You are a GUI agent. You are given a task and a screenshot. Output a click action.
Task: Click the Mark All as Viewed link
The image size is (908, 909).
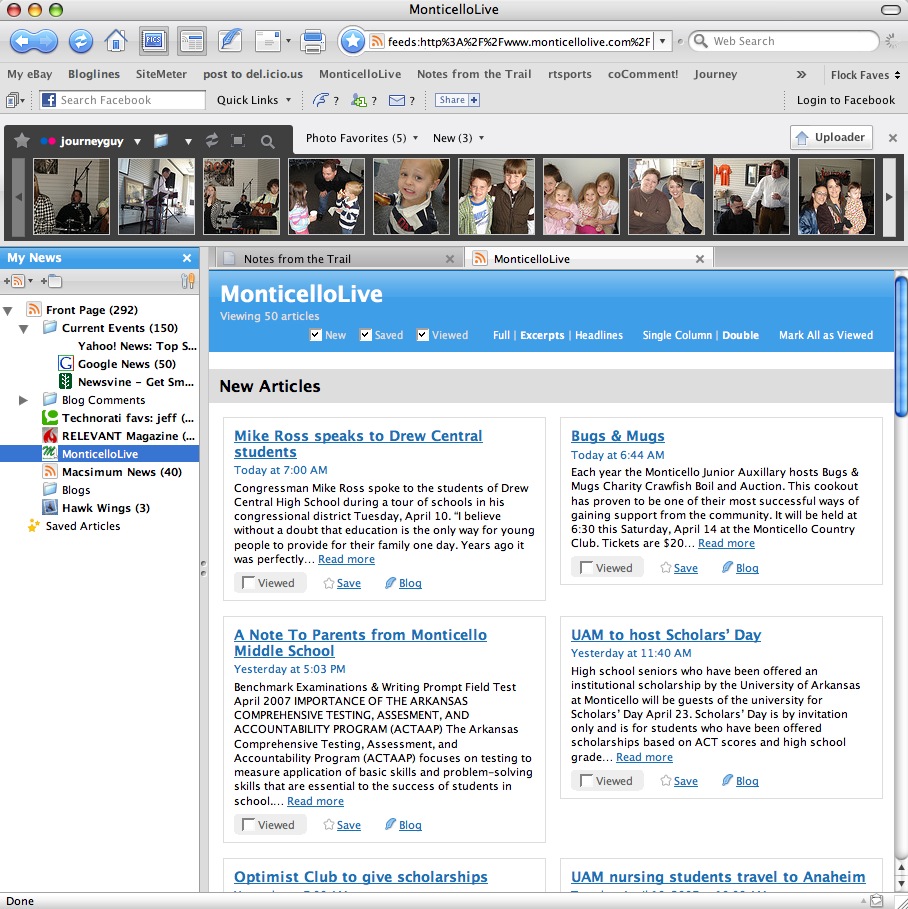(825, 335)
